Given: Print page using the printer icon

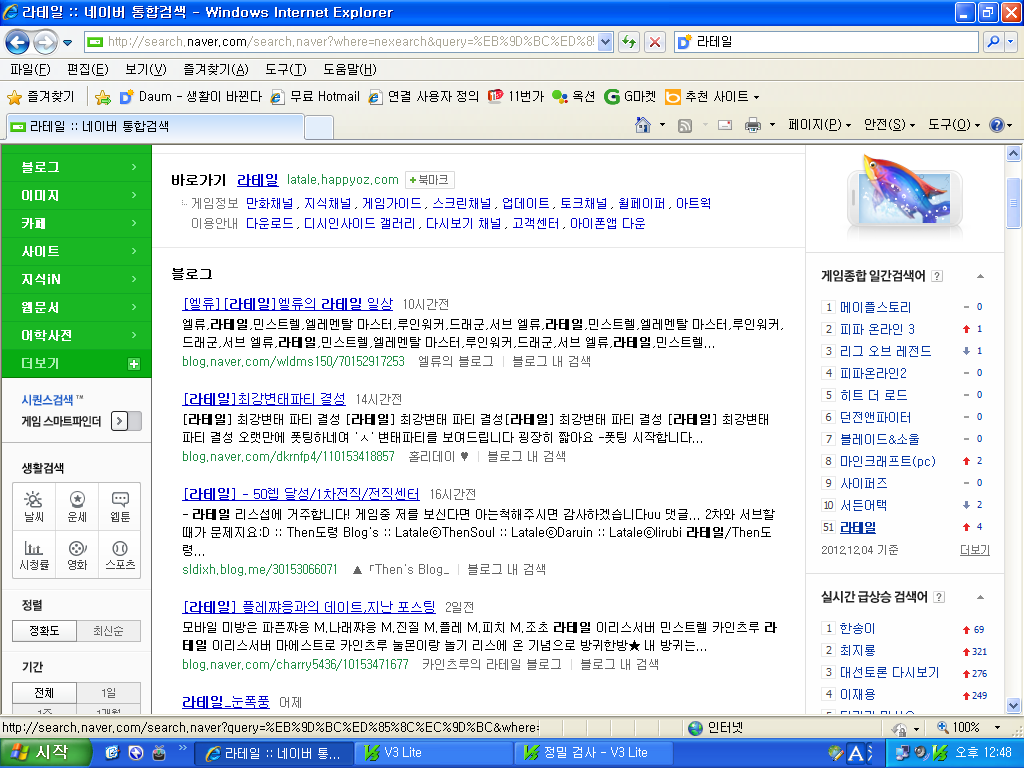Looking at the screenshot, I should pos(753,125).
